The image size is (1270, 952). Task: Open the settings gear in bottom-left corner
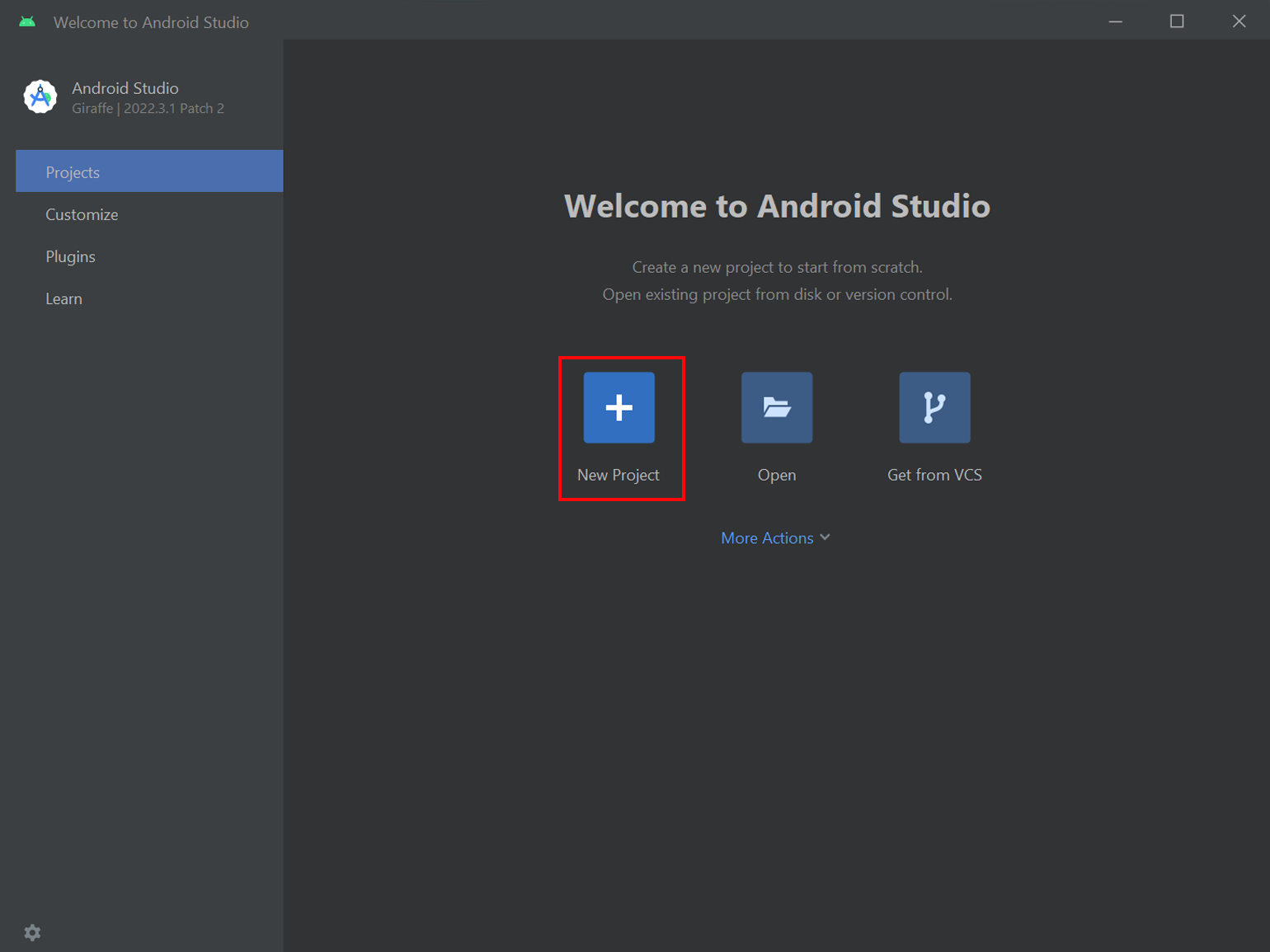pyautogui.click(x=32, y=932)
